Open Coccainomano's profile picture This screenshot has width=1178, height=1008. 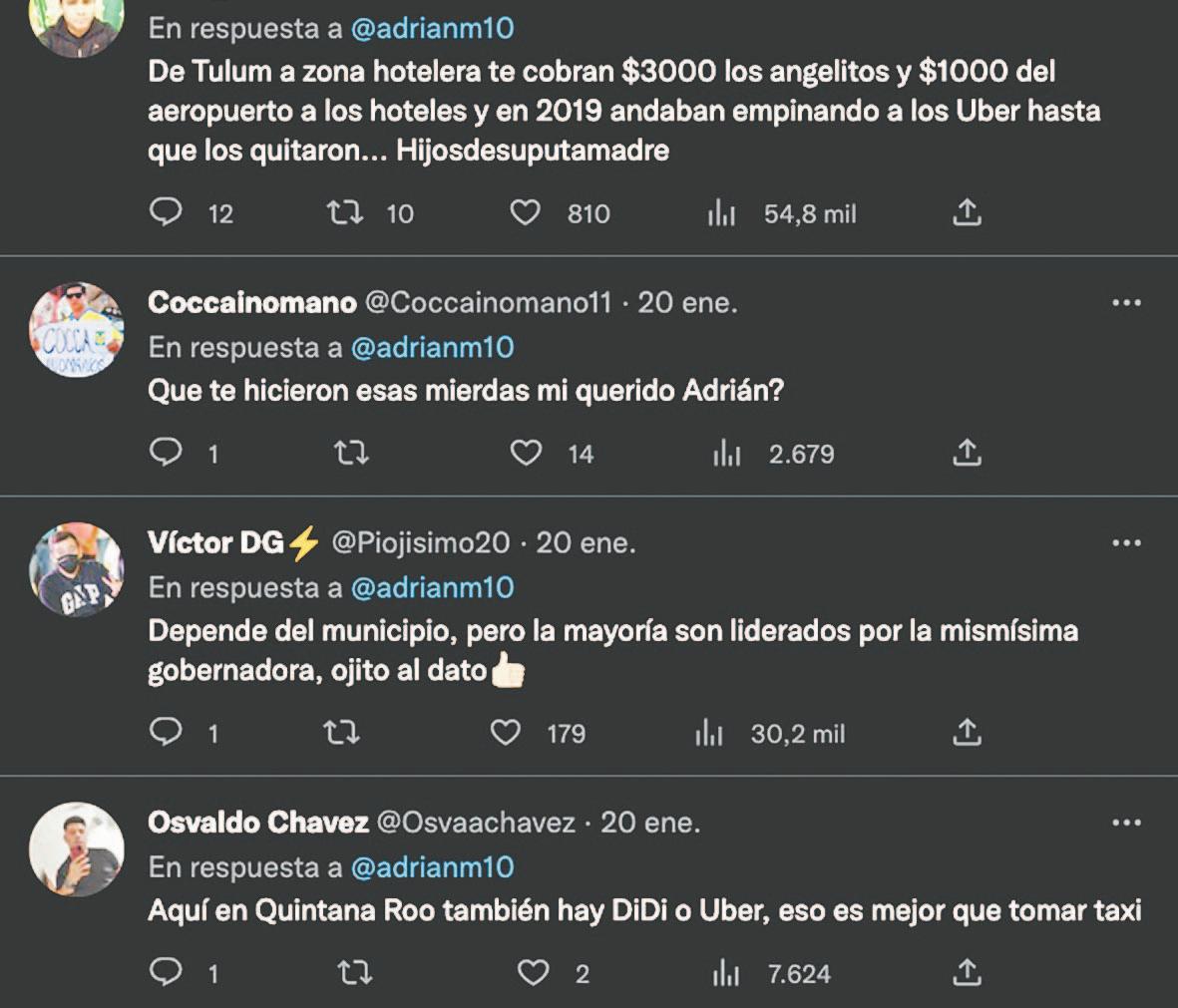click(x=77, y=330)
